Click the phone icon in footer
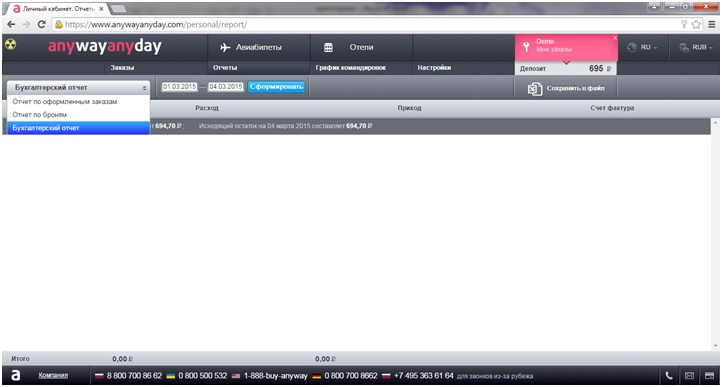Screen dimensions: 722x387 669,375
